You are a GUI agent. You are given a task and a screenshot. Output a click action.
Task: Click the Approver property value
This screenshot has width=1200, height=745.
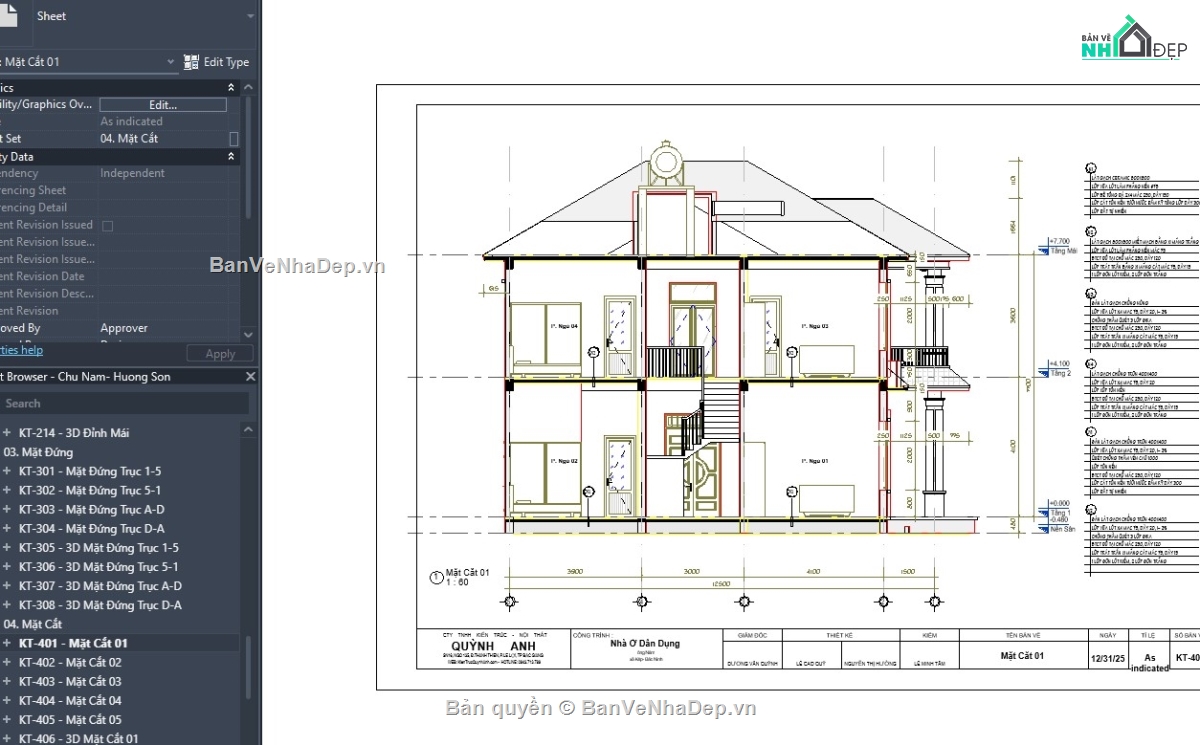point(124,328)
